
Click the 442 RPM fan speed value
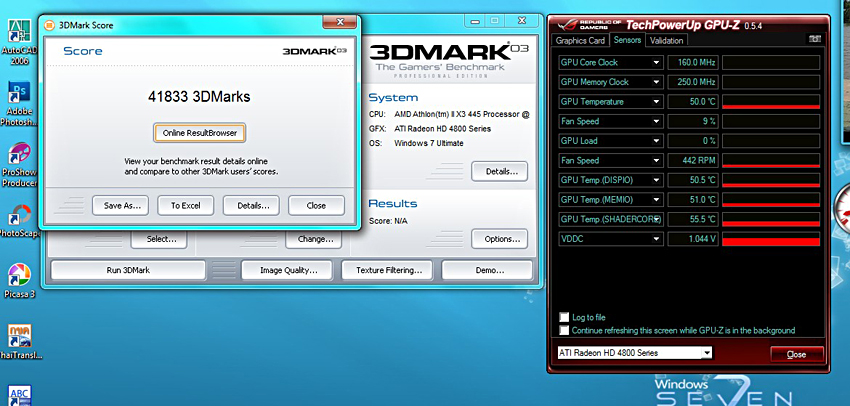[x=693, y=160]
